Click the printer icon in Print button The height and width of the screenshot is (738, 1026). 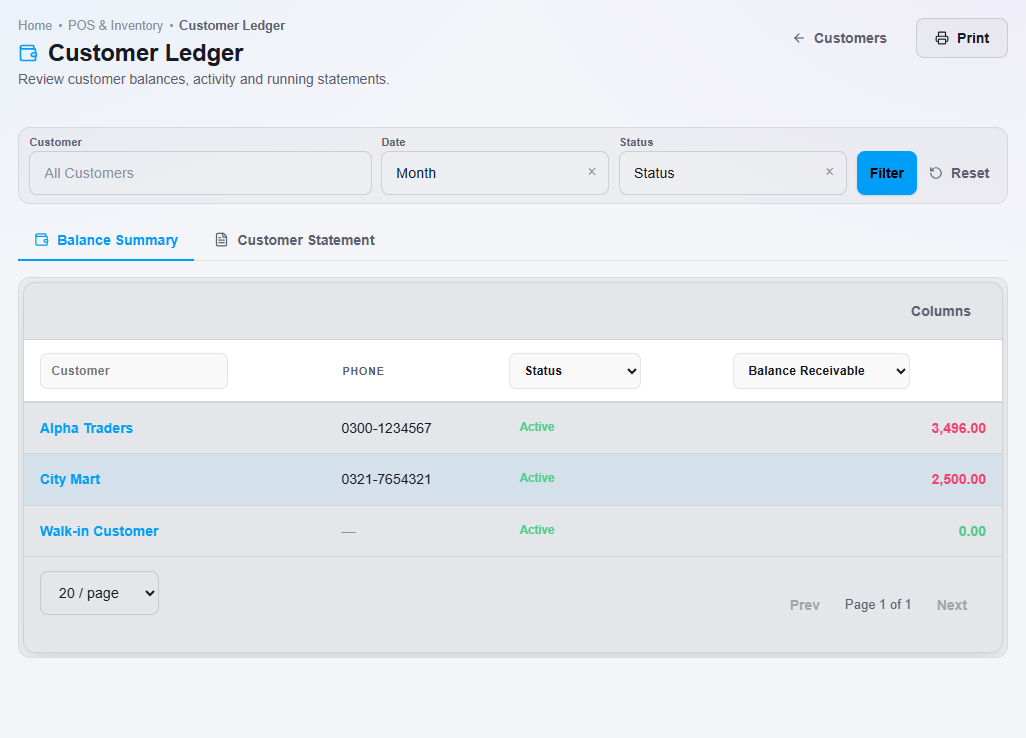coord(942,38)
